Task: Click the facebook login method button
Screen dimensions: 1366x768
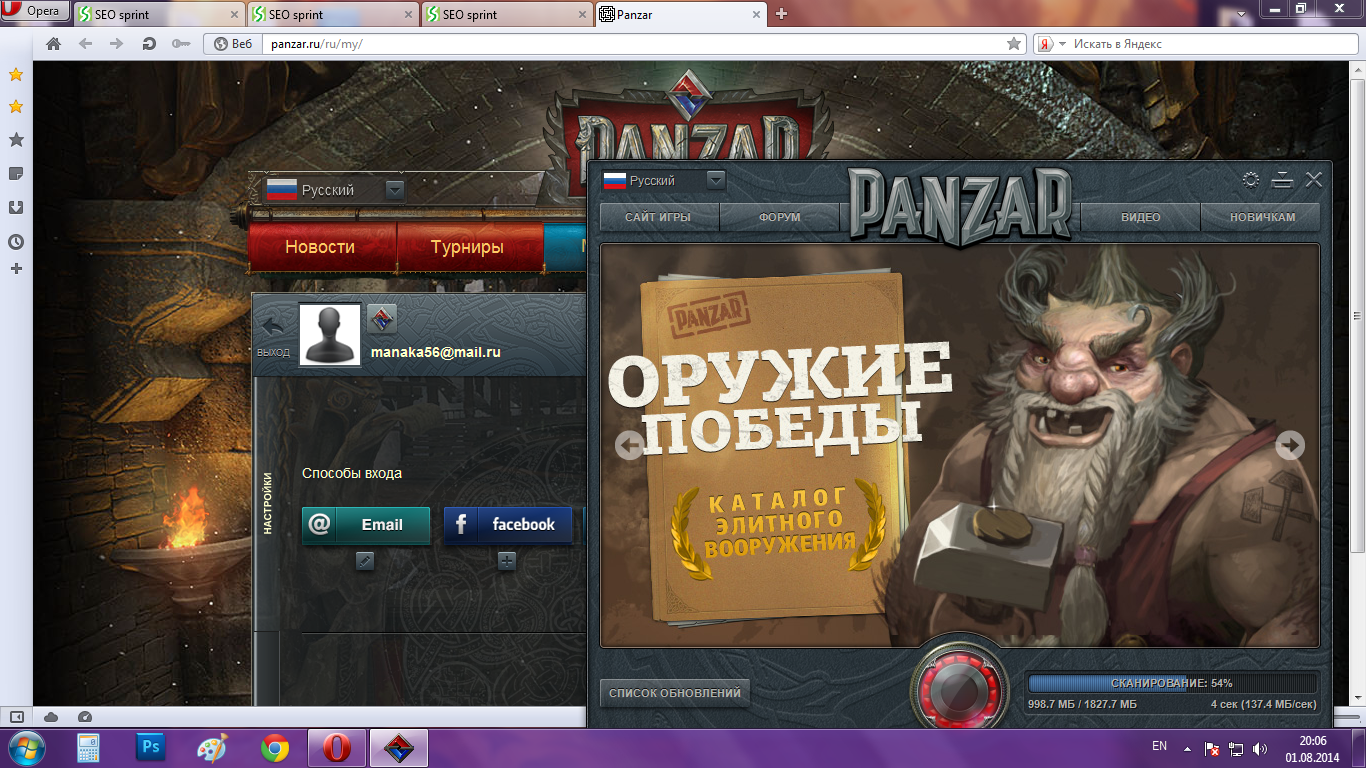Action: tap(507, 525)
